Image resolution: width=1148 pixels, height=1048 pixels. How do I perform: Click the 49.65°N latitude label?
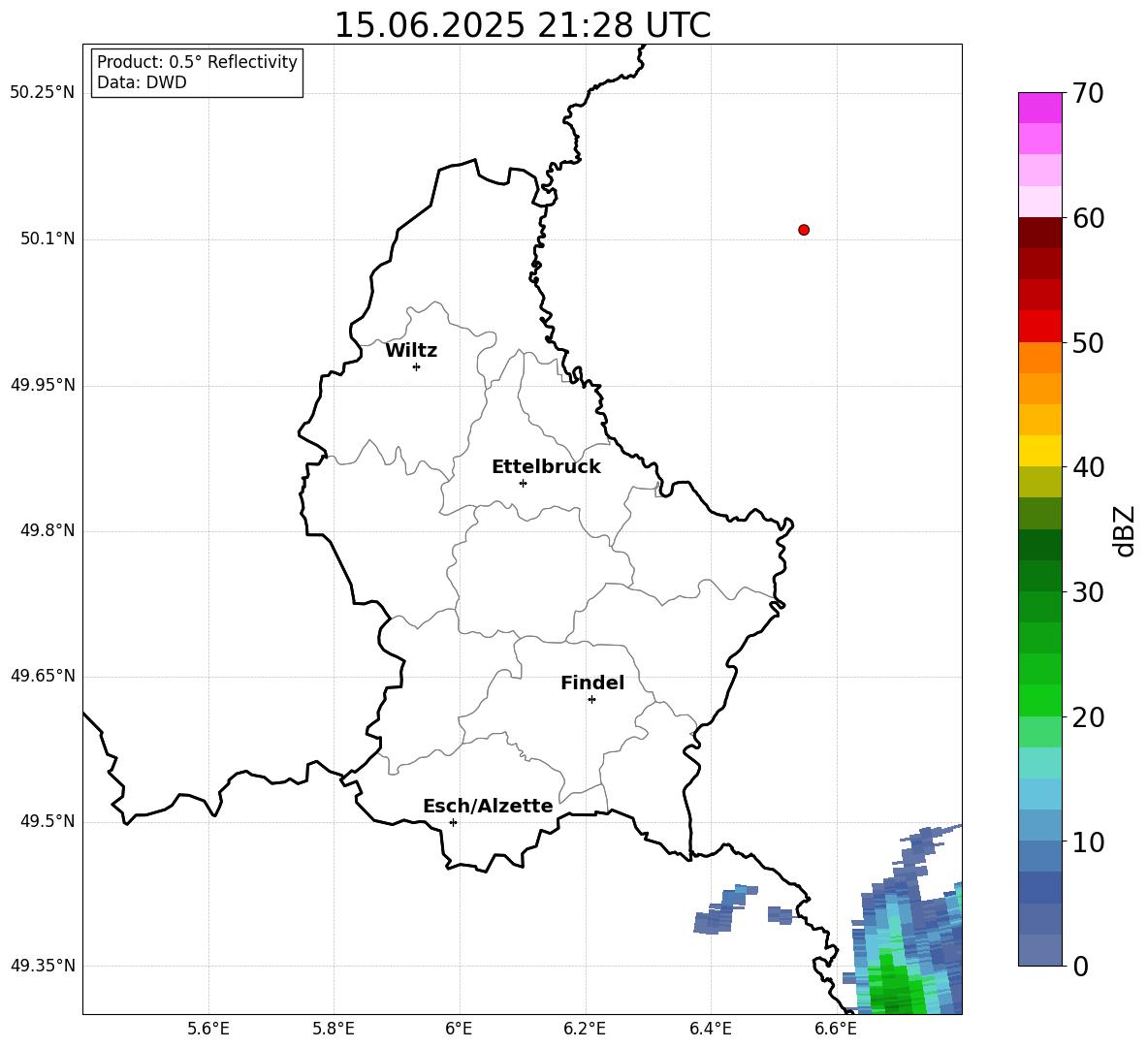click(42, 676)
